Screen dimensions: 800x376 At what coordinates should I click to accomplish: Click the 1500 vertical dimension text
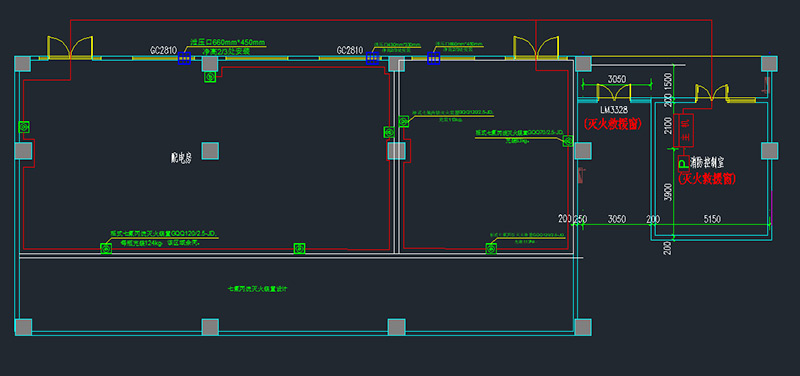point(668,81)
